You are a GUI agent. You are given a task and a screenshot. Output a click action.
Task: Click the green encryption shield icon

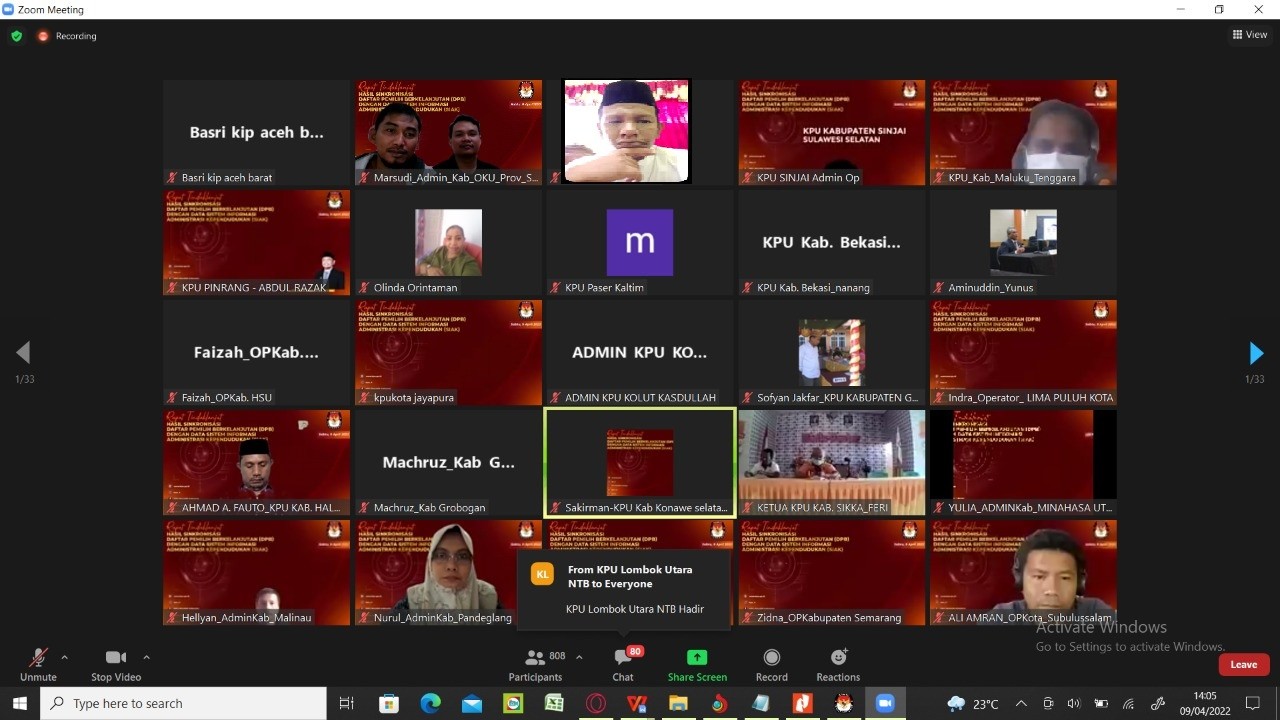pyautogui.click(x=16, y=36)
